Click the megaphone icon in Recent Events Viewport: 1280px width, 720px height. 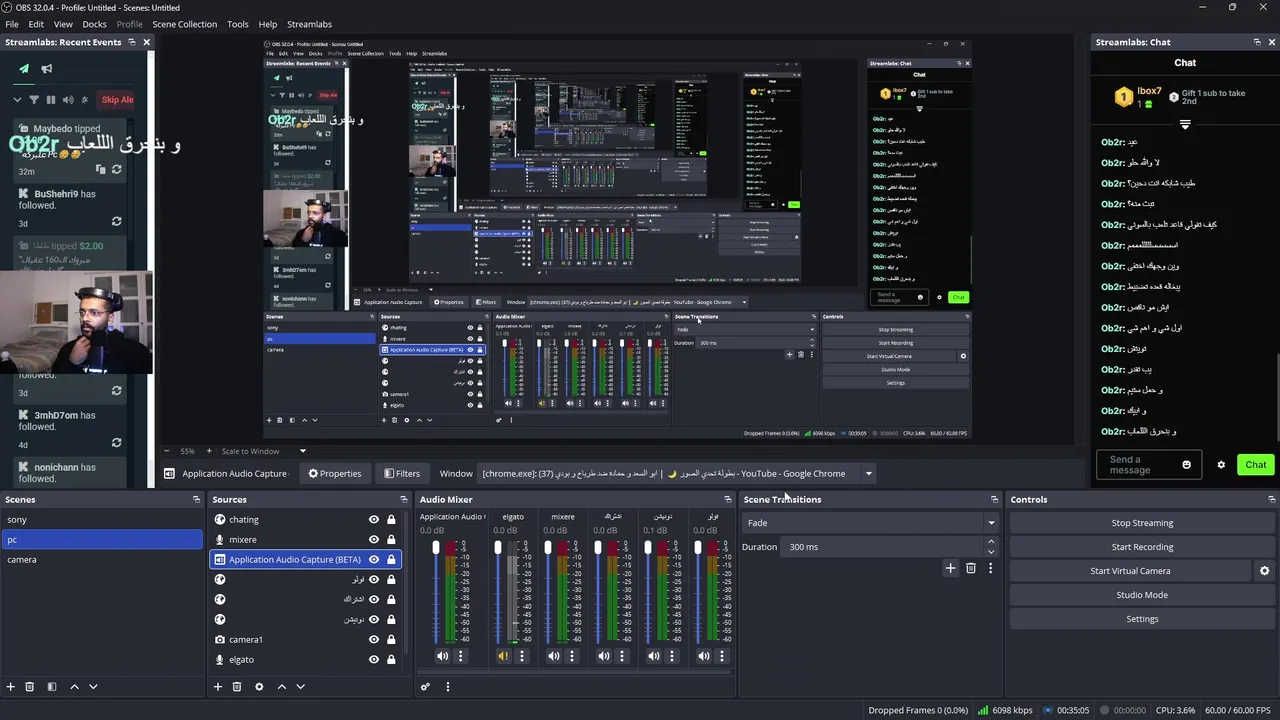point(46,69)
